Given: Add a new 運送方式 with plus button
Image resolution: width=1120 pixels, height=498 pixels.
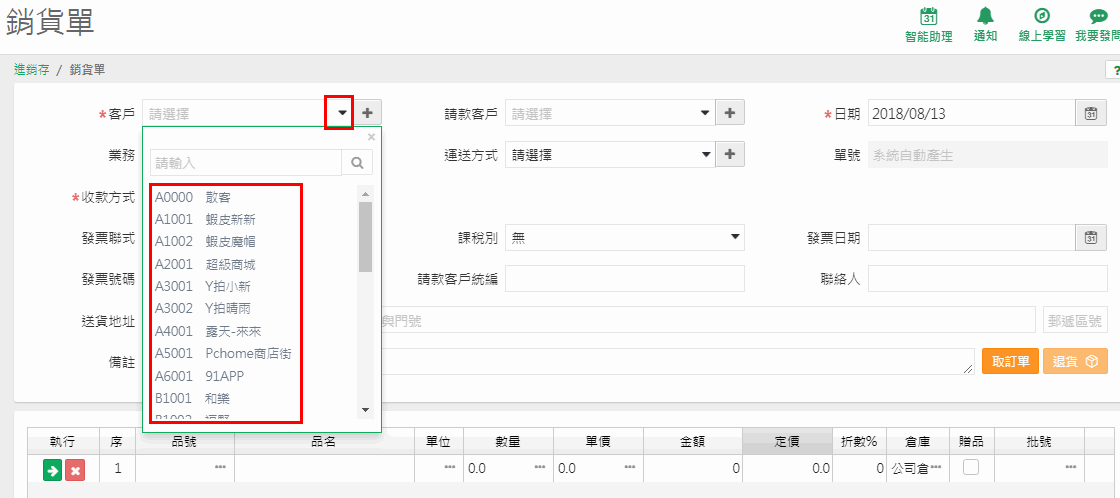Looking at the screenshot, I should pos(730,154).
